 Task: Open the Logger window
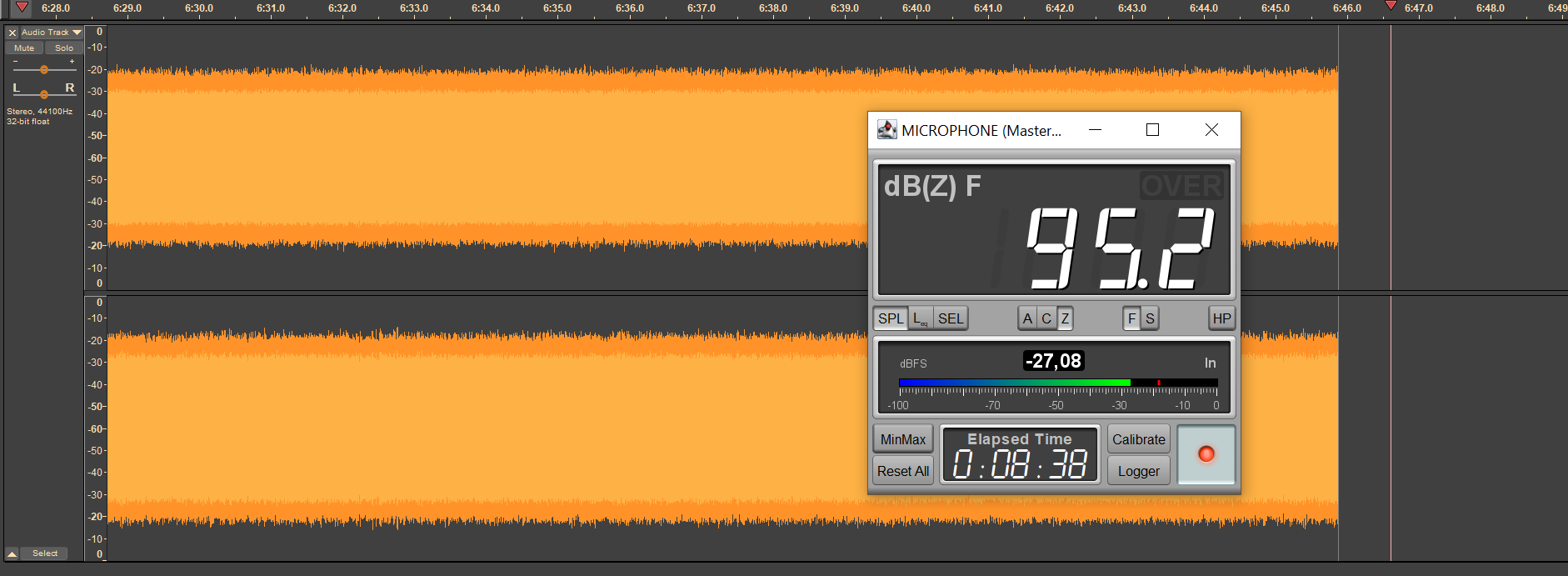[1139, 471]
